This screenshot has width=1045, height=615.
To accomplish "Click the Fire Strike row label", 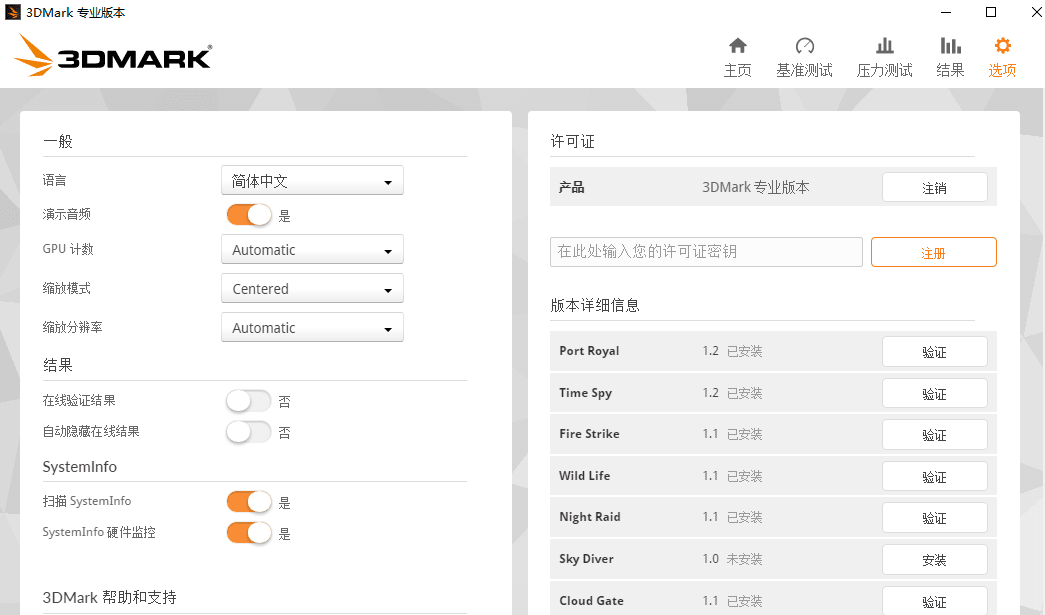I will (x=589, y=434).
